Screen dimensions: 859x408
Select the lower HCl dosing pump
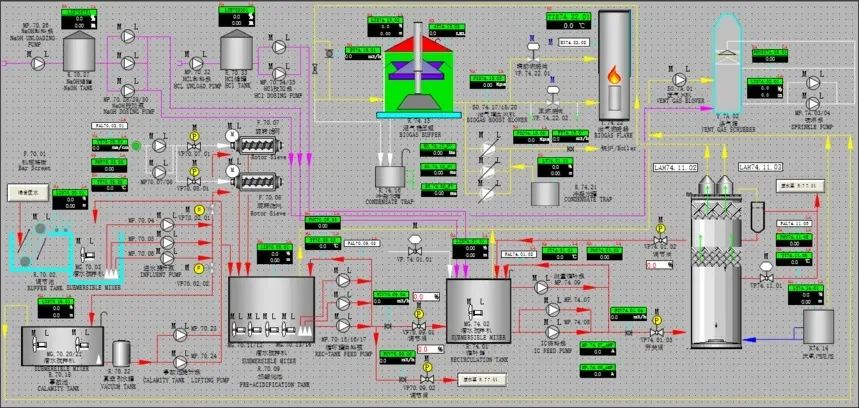coord(279,73)
